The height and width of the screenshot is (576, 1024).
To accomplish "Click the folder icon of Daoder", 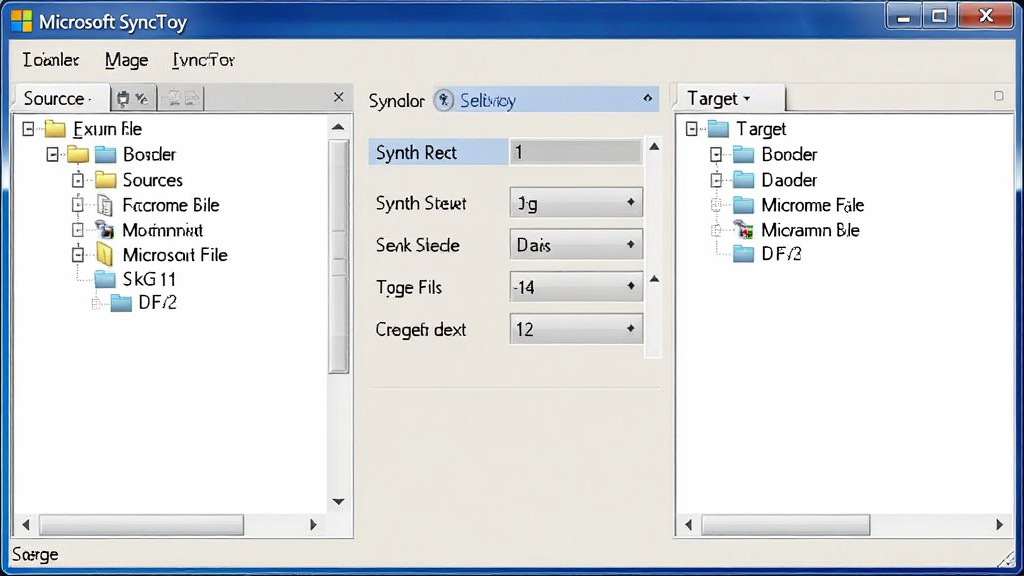I will click(743, 180).
